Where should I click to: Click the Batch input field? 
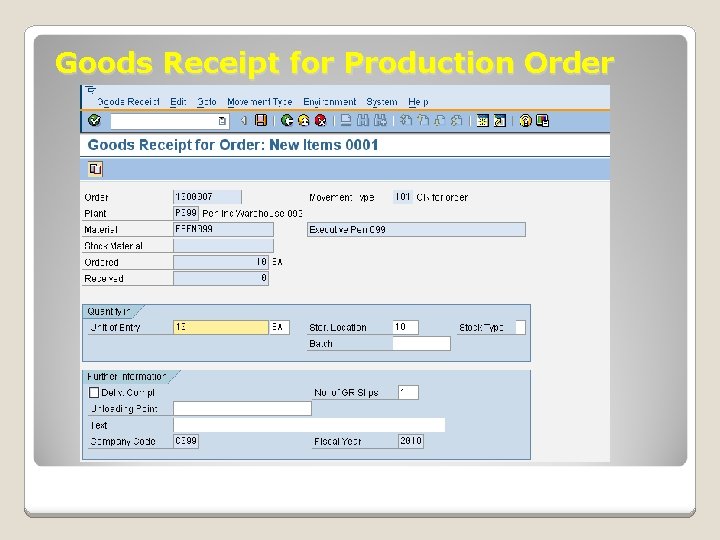422,343
